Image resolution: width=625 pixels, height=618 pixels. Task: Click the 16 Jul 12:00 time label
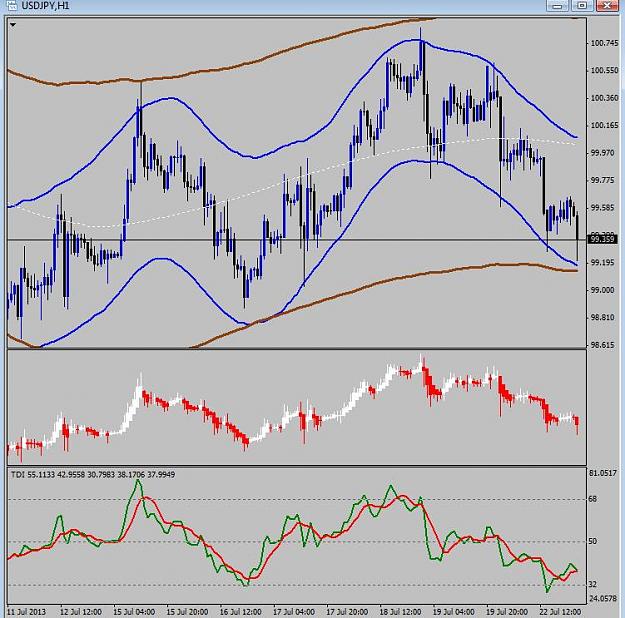tap(241, 612)
